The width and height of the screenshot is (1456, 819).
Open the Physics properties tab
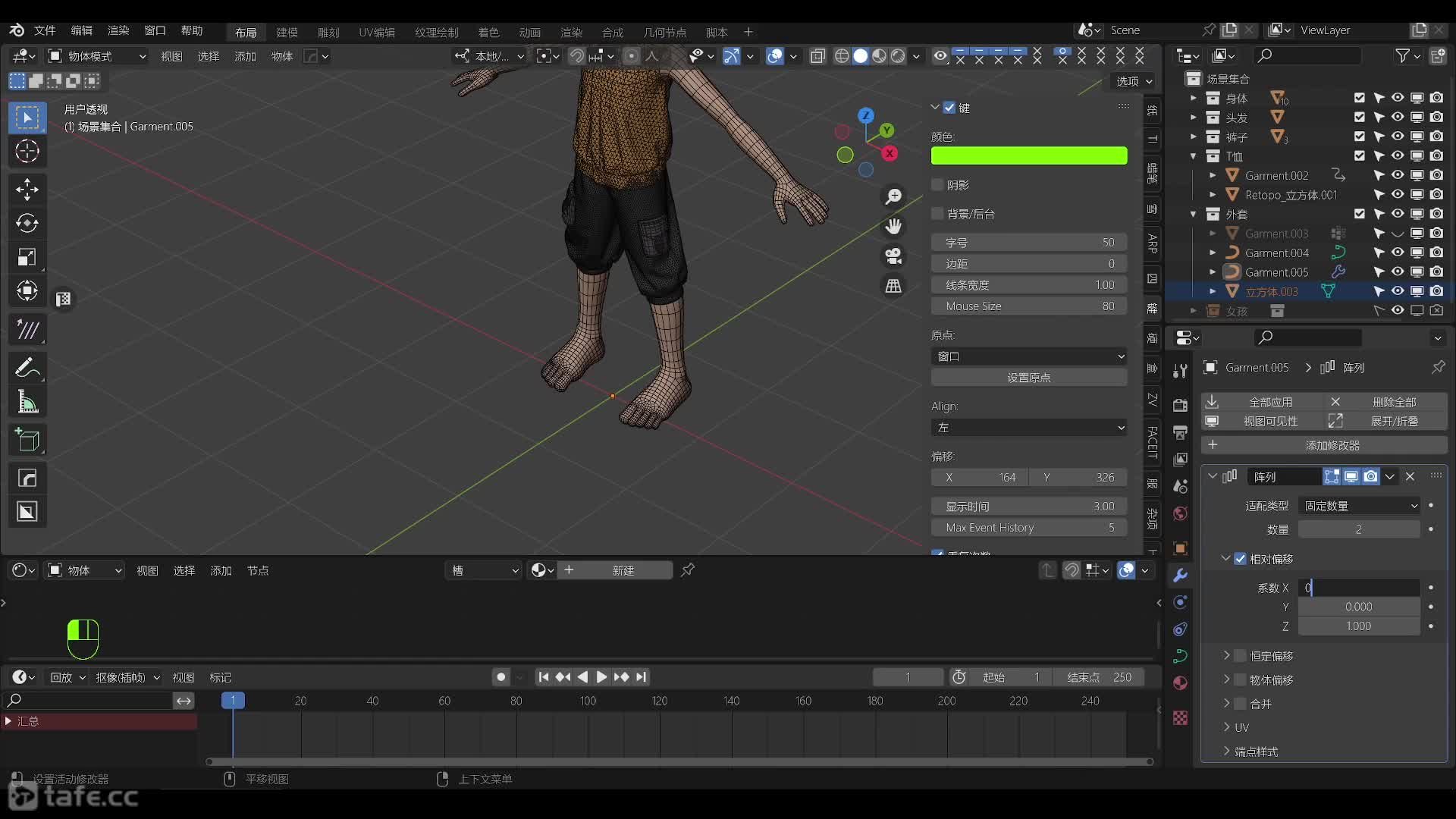[1180, 602]
